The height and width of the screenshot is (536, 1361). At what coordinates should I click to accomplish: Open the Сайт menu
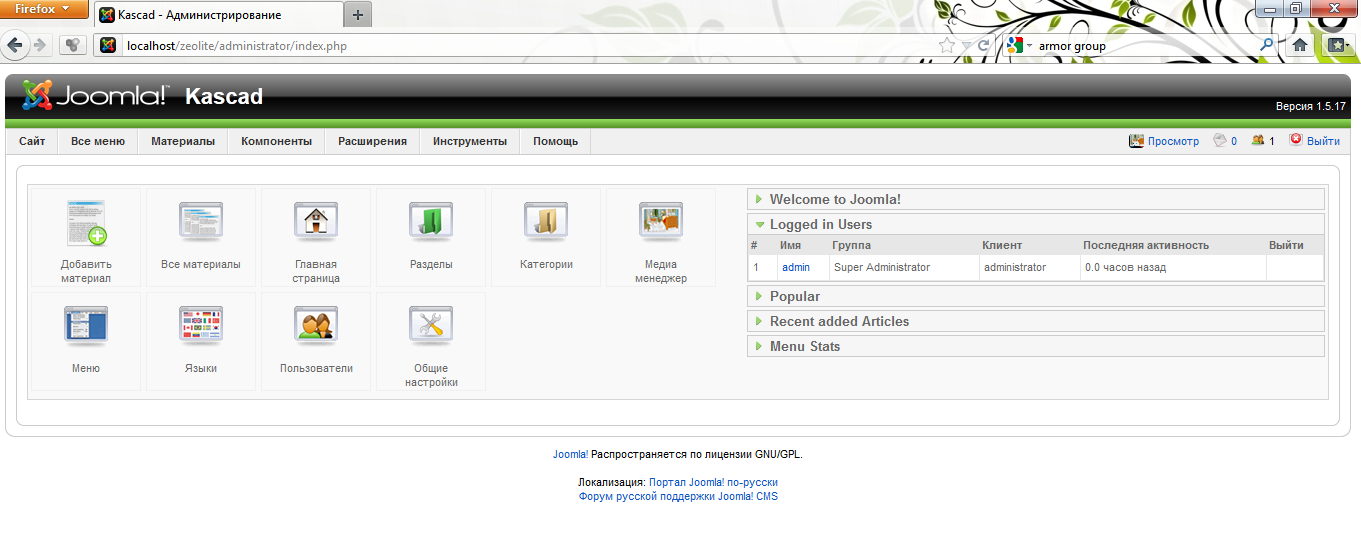pyautogui.click(x=32, y=141)
